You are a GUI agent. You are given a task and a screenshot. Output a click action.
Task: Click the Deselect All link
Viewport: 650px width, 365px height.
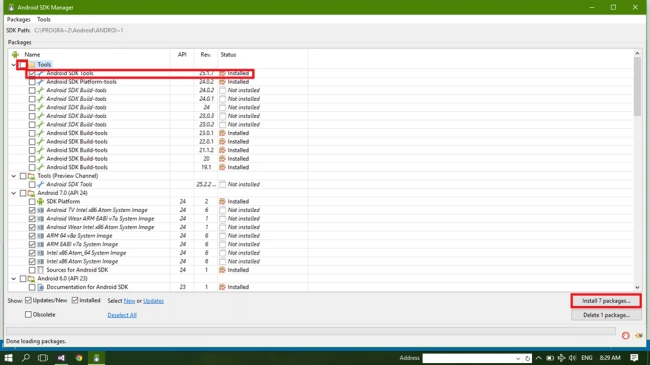[x=122, y=315]
